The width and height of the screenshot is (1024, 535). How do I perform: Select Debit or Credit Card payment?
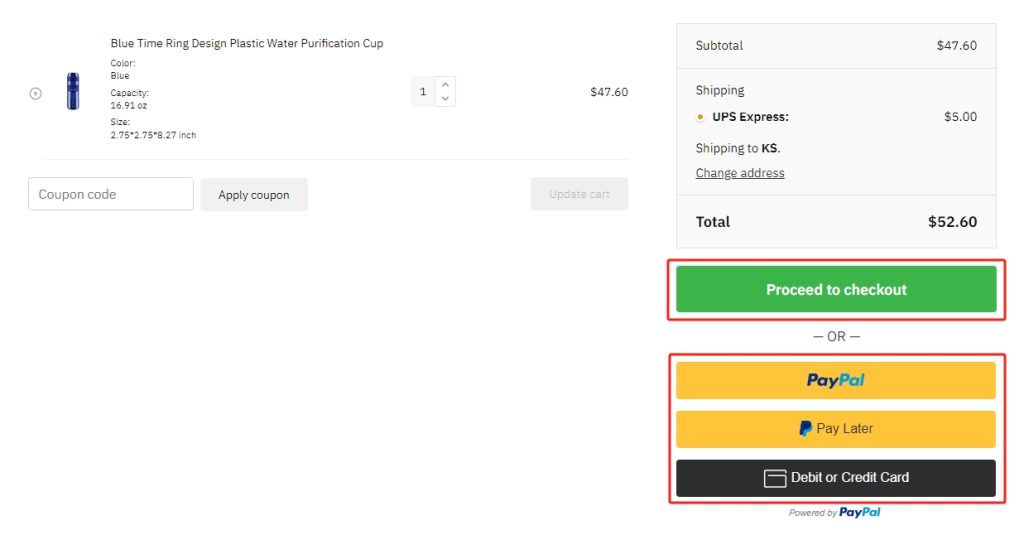(x=836, y=478)
